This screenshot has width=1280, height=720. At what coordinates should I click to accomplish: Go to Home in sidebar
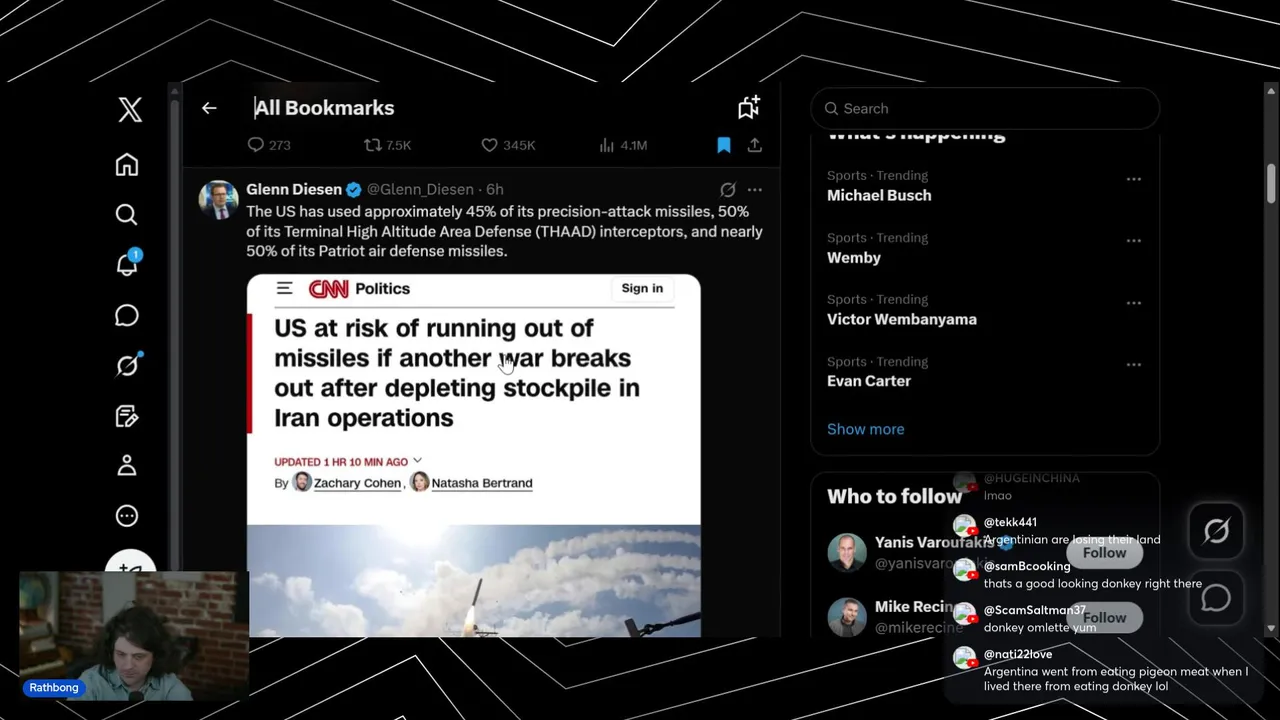click(127, 165)
